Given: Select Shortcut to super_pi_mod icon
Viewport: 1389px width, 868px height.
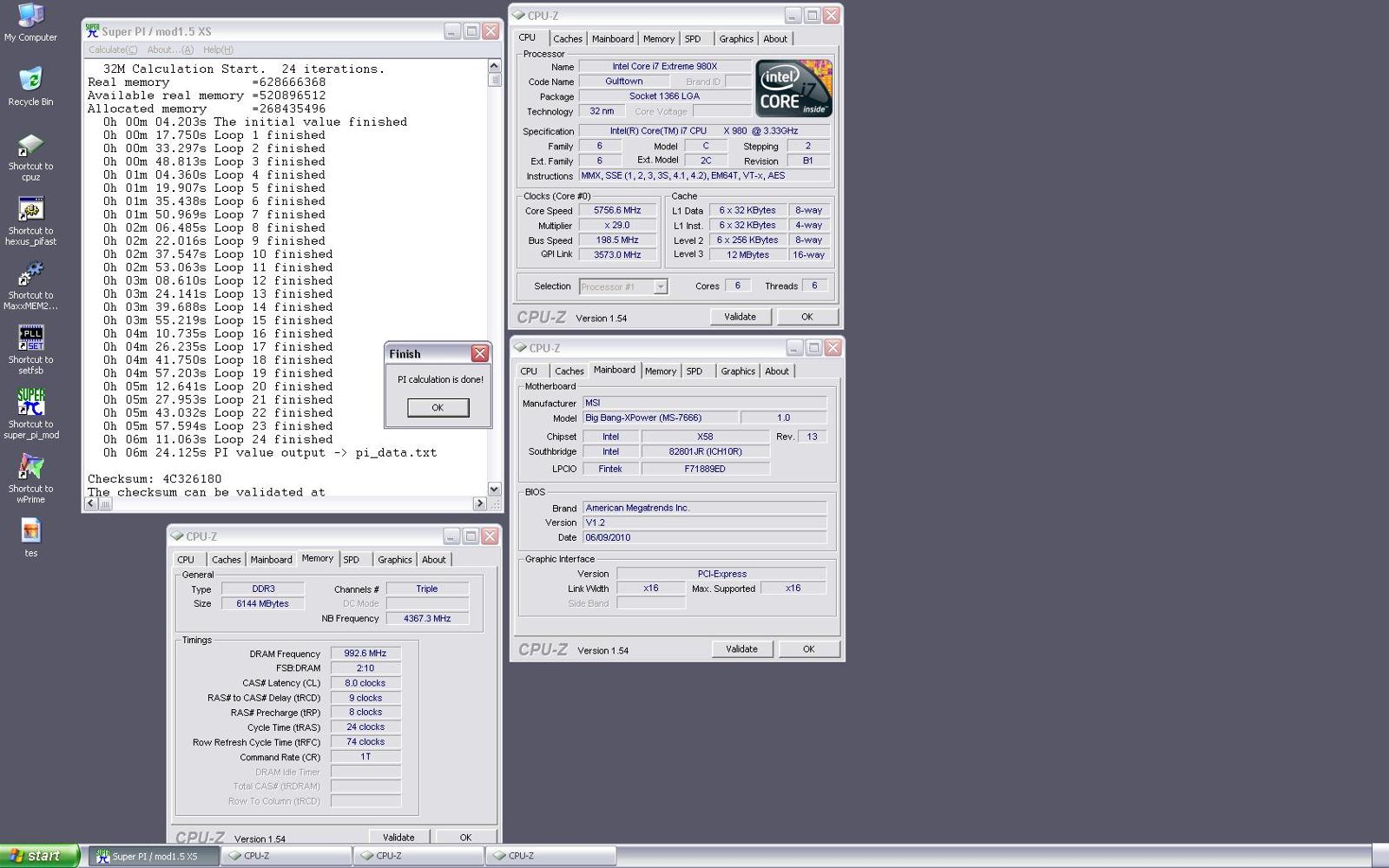Looking at the screenshot, I should point(30,414).
